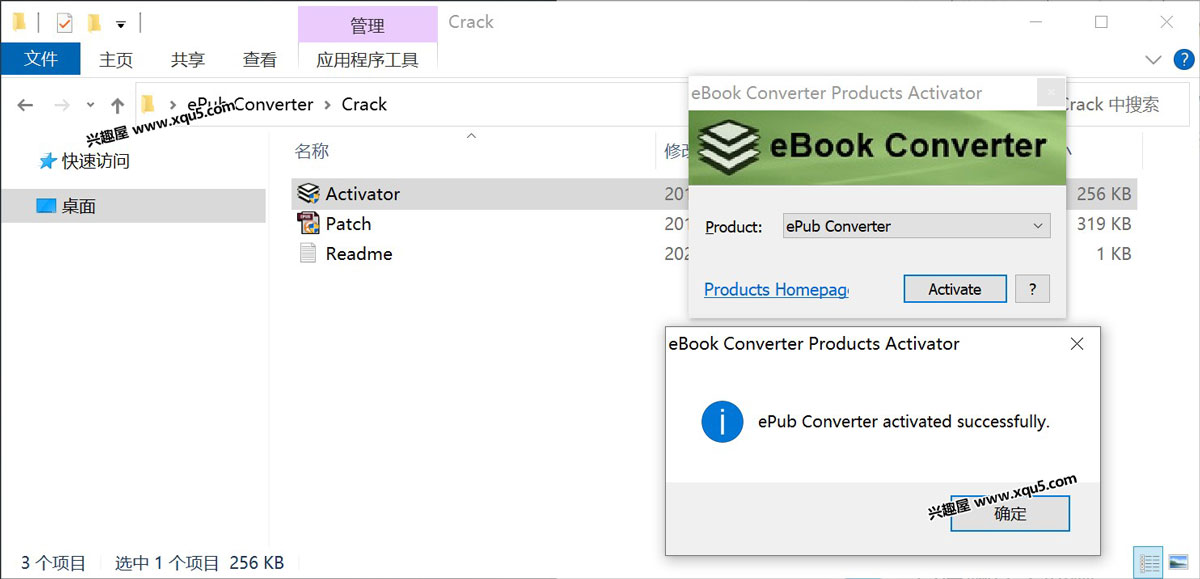This screenshot has height=579, width=1200.
Task: Open the help chevron icon on ribbon
Action: [1182, 58]
